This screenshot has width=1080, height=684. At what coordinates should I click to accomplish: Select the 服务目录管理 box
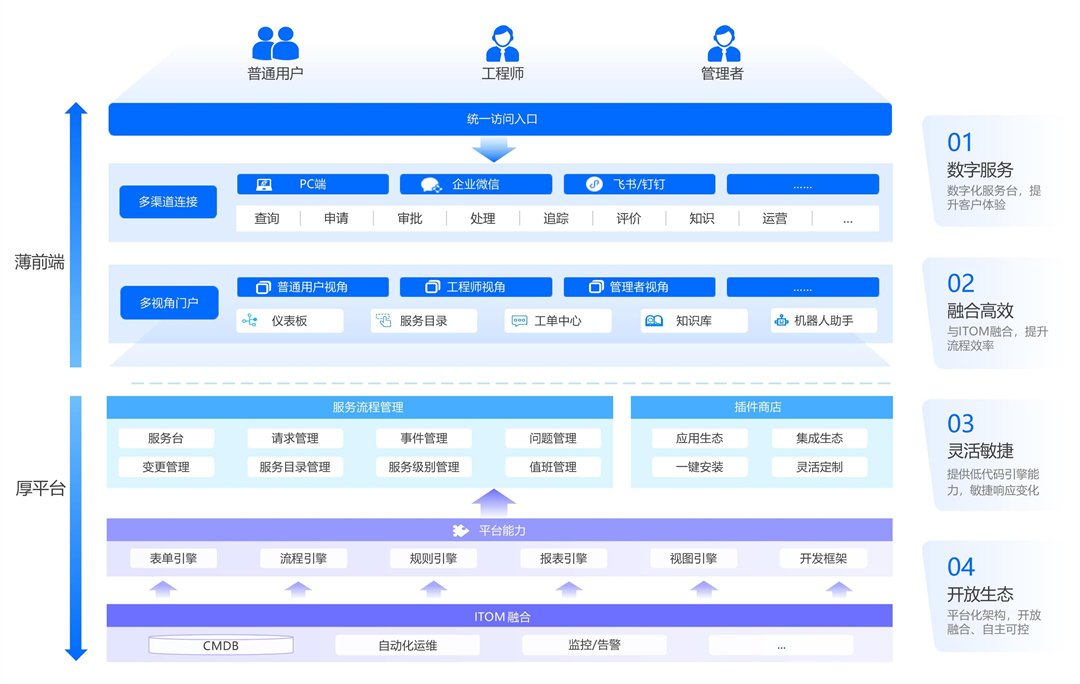pos(295,467)
